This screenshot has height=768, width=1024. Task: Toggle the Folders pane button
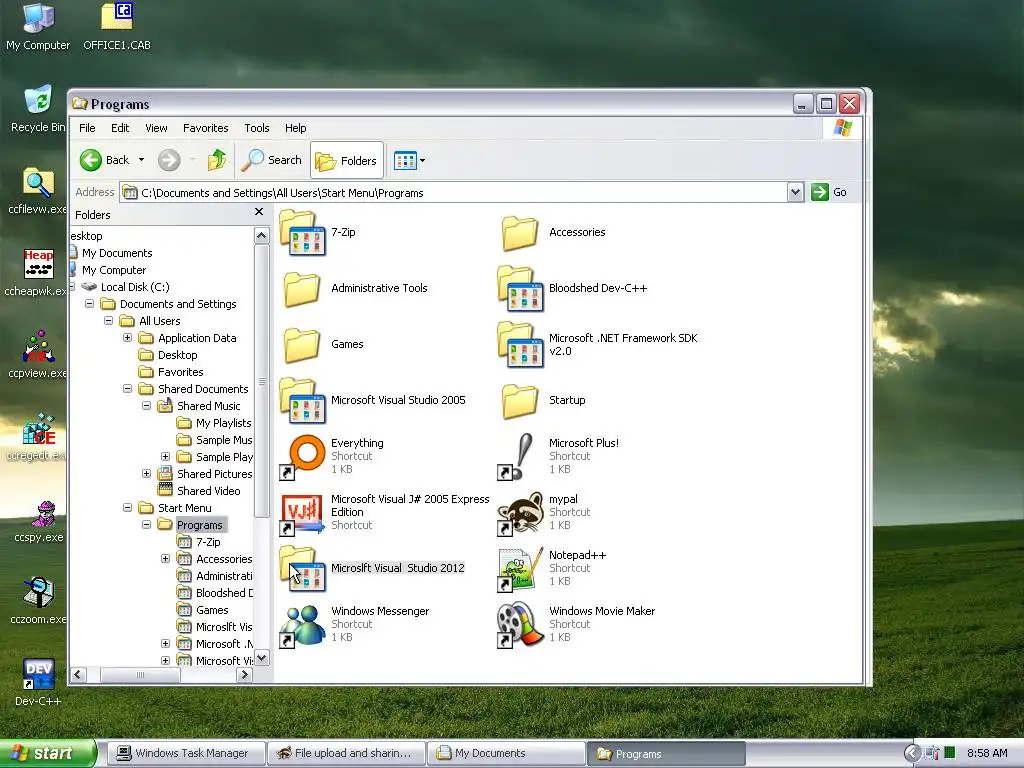click(347, 160)
